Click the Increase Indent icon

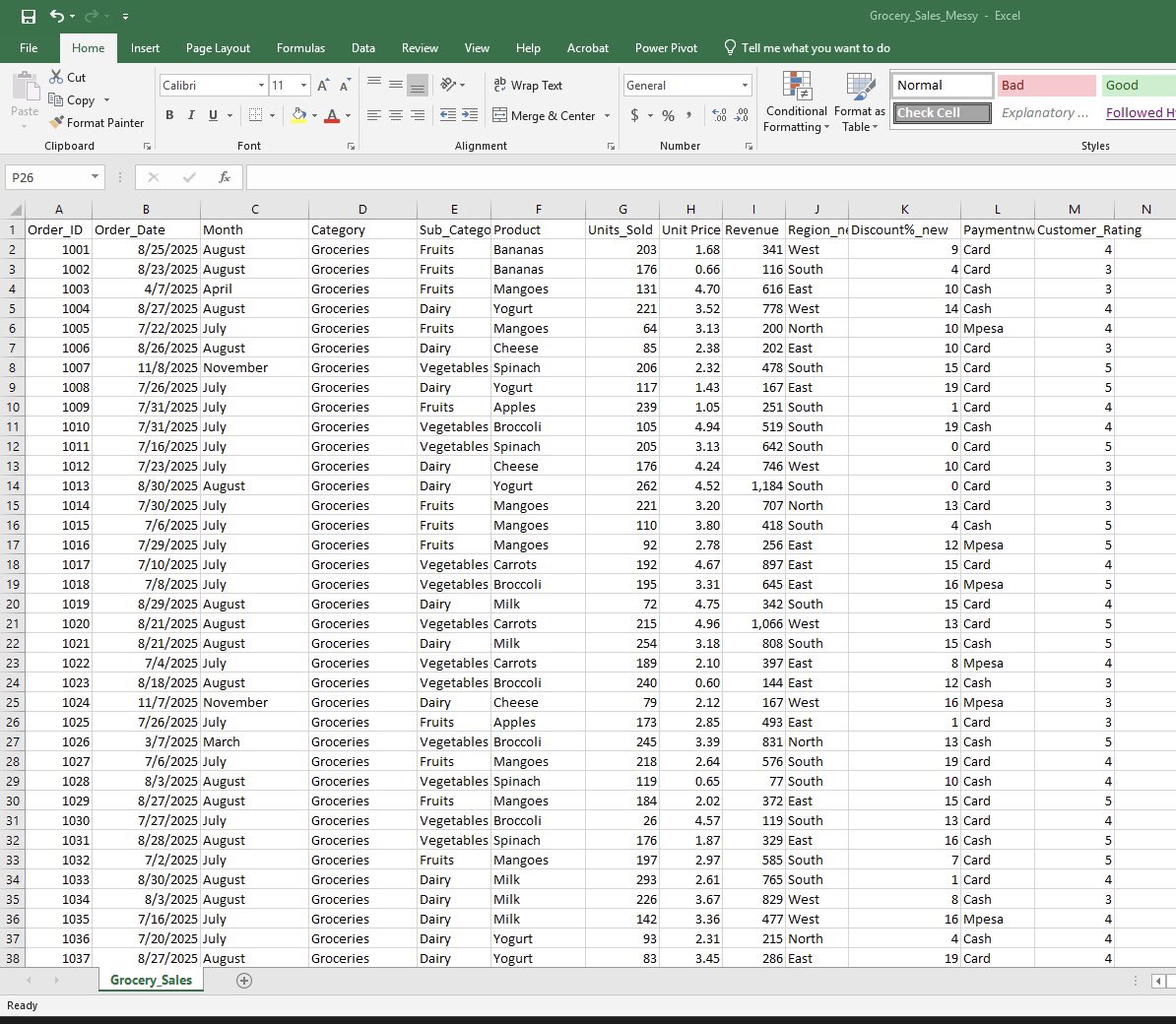click(x=470, y=115)
